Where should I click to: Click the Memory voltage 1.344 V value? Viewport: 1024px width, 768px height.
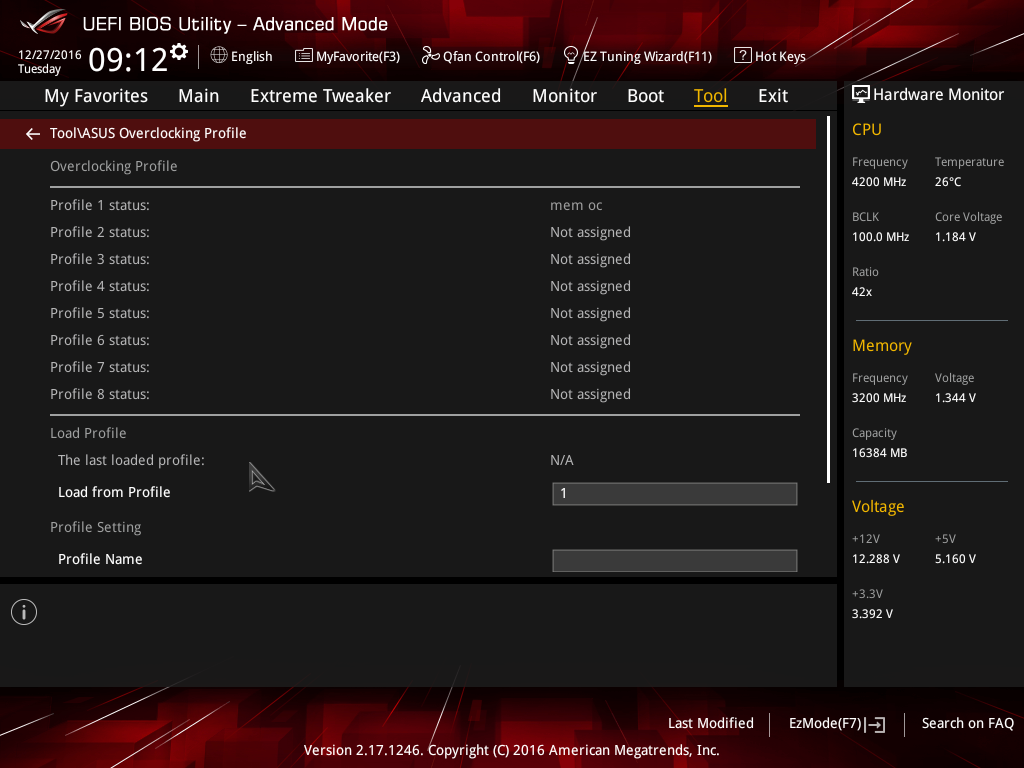click(x=955, y=398)
